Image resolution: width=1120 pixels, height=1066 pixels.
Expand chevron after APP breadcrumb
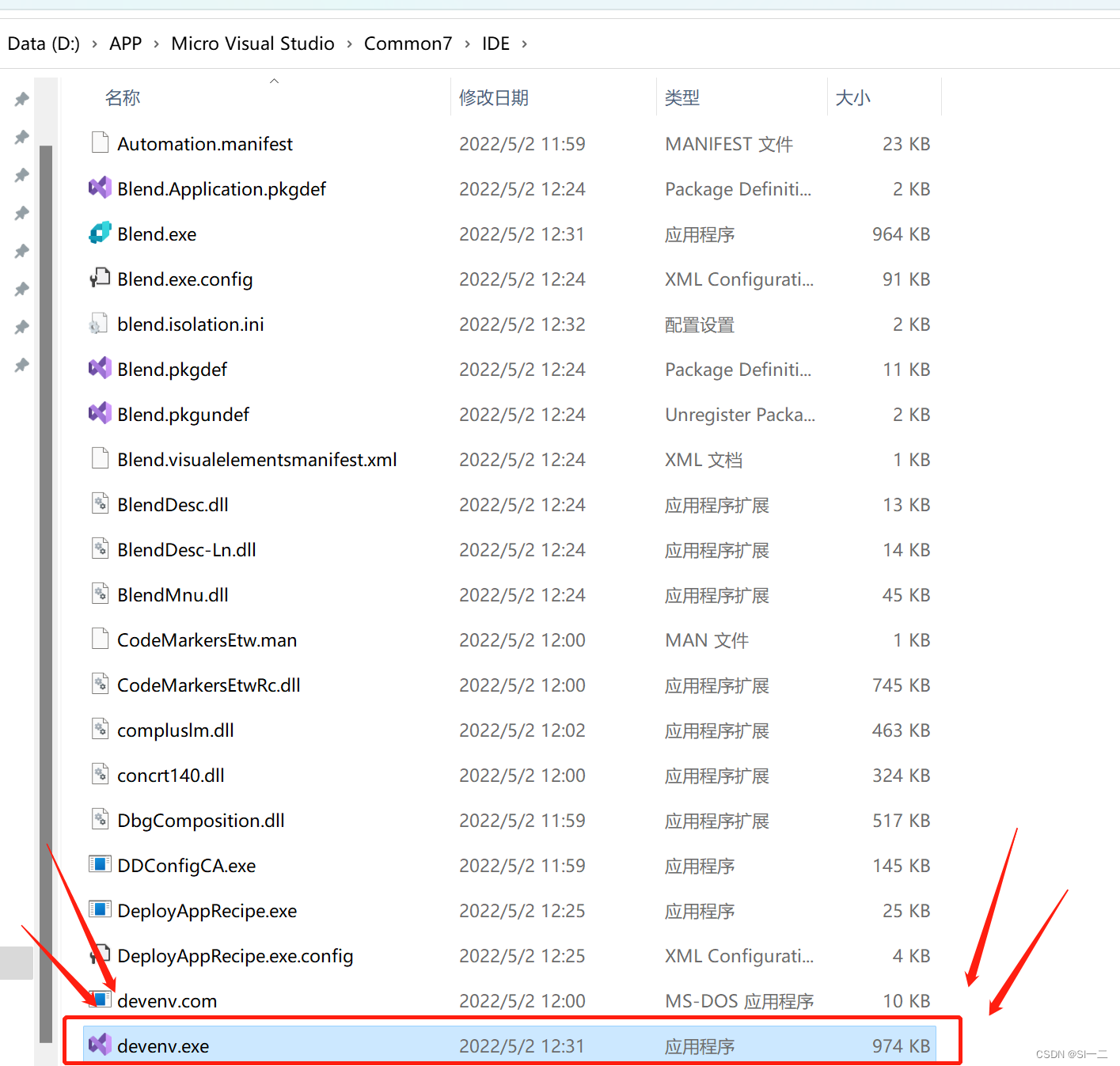[156, 44]
